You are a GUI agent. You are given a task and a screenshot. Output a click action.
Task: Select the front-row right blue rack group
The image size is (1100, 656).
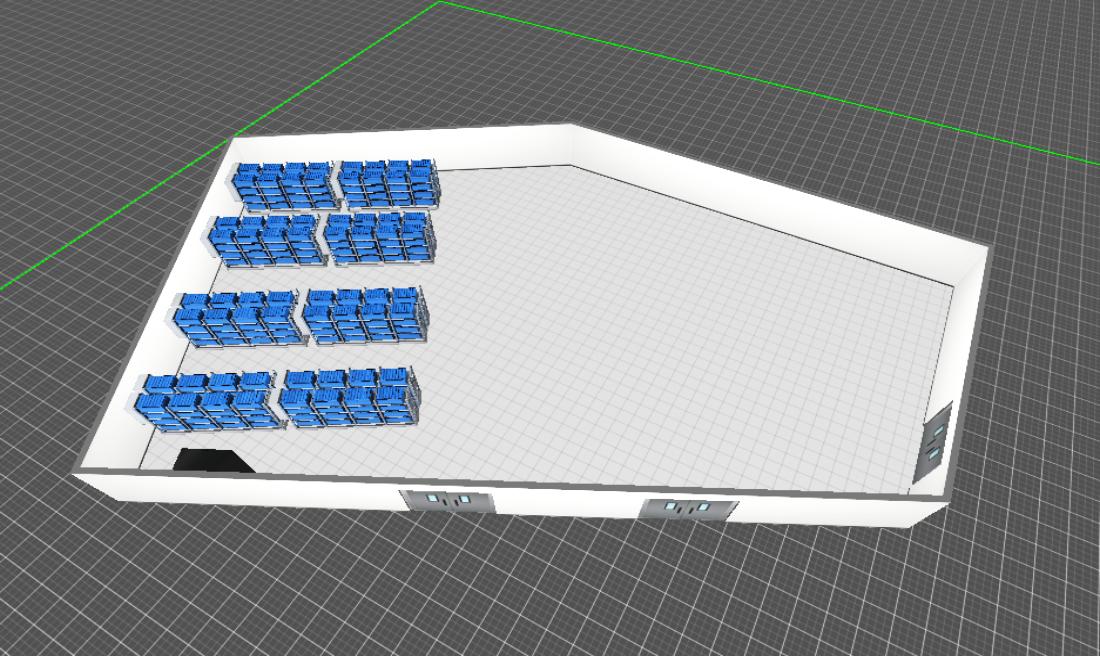point(350,397)
